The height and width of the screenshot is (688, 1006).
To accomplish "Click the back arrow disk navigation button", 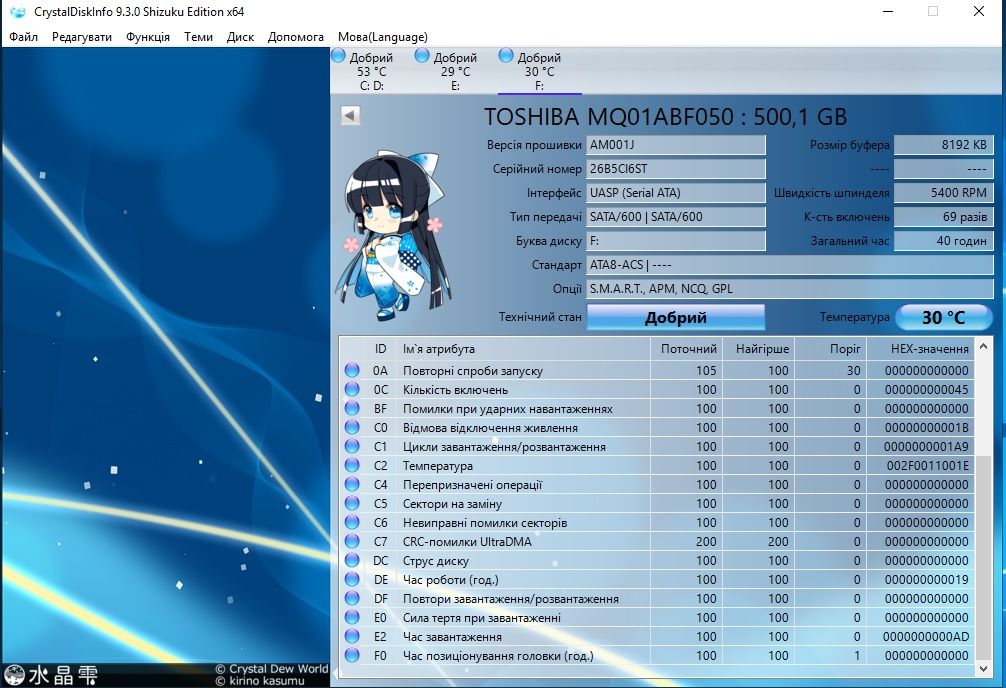I will [350, 116].
